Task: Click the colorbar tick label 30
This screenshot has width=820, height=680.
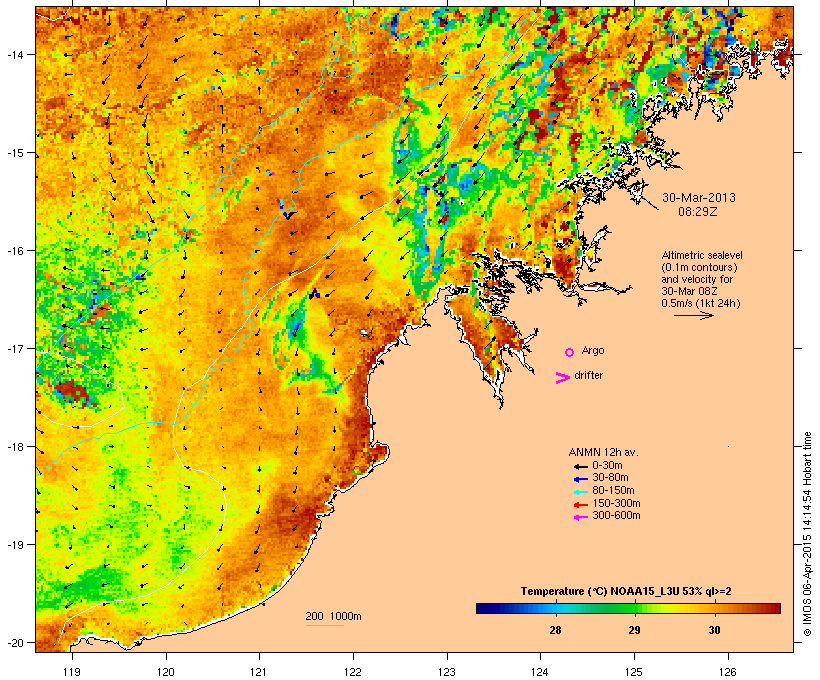Action: 714,630
